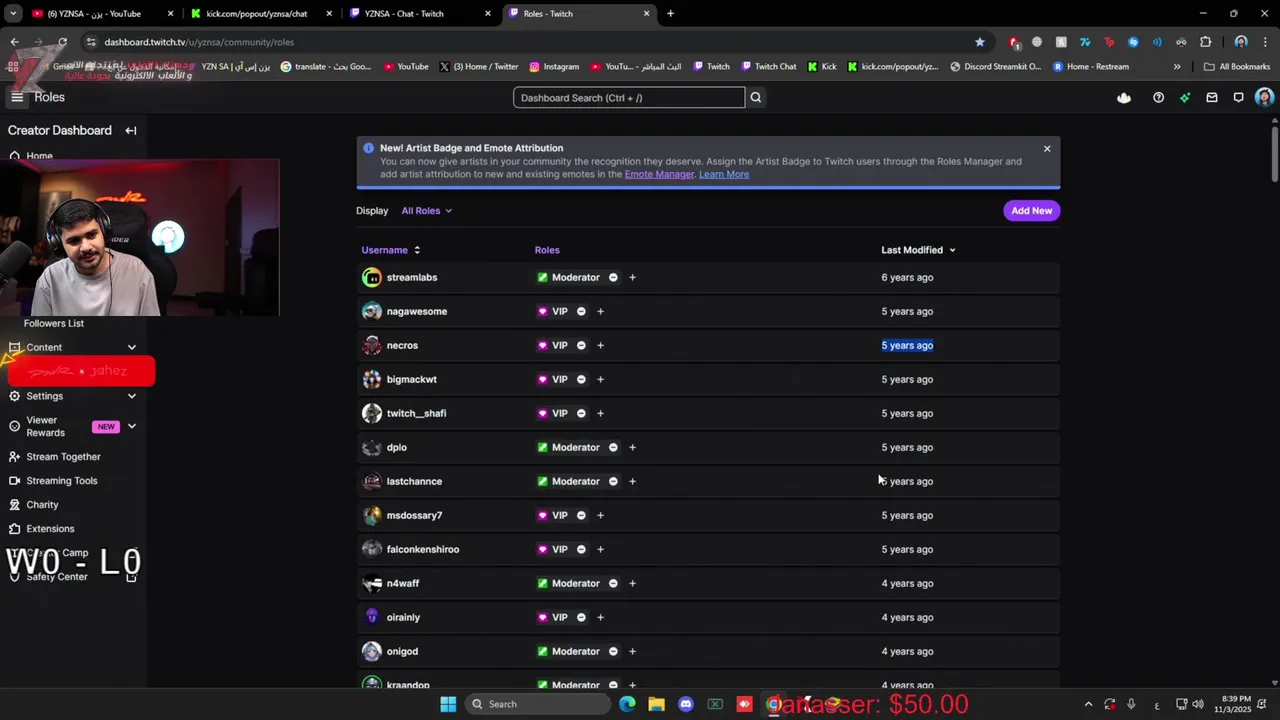Open Extensions in the sidebar
Screen dimensions: 1280x720
coord(50,528)
